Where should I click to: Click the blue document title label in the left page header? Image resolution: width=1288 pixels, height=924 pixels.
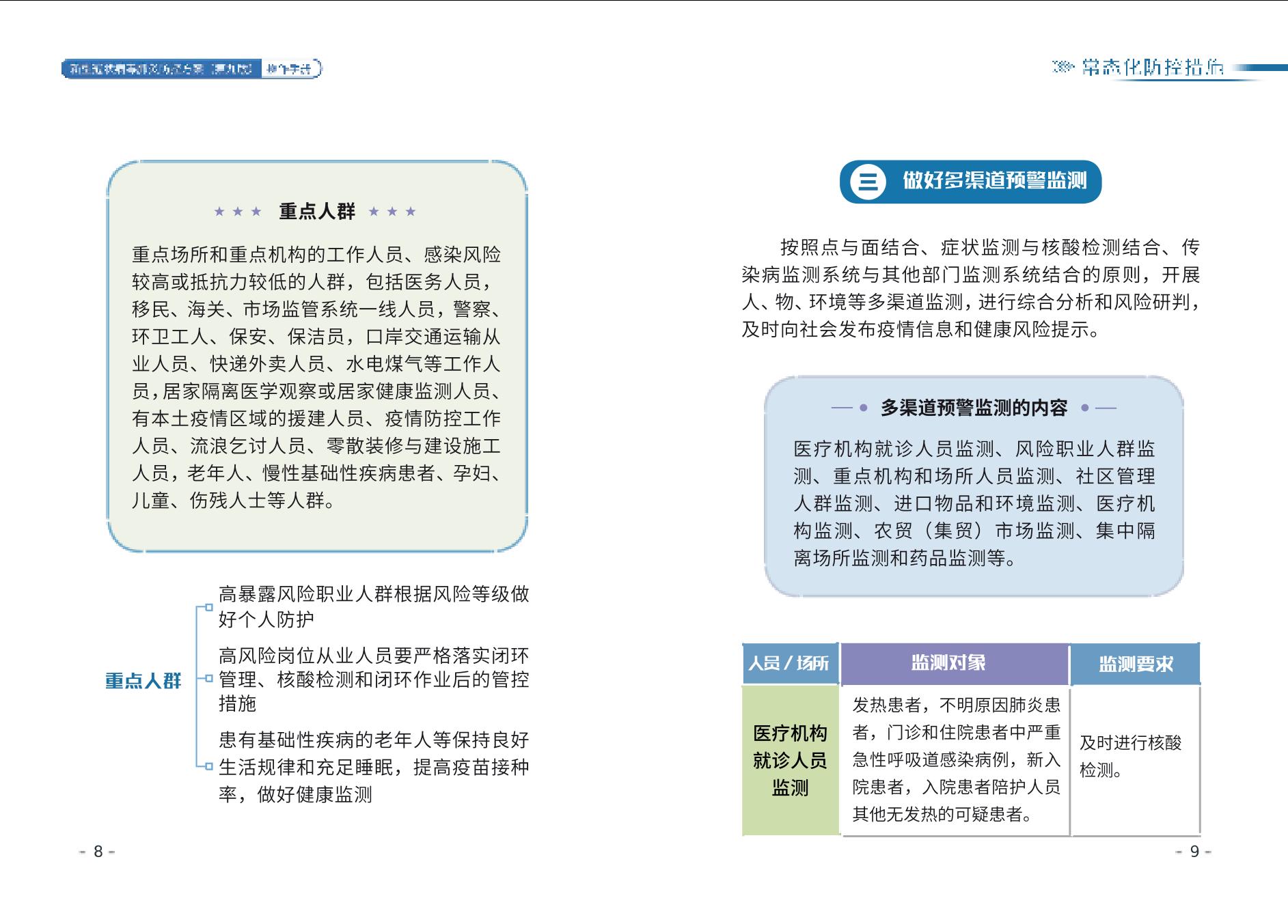[161, 69]
